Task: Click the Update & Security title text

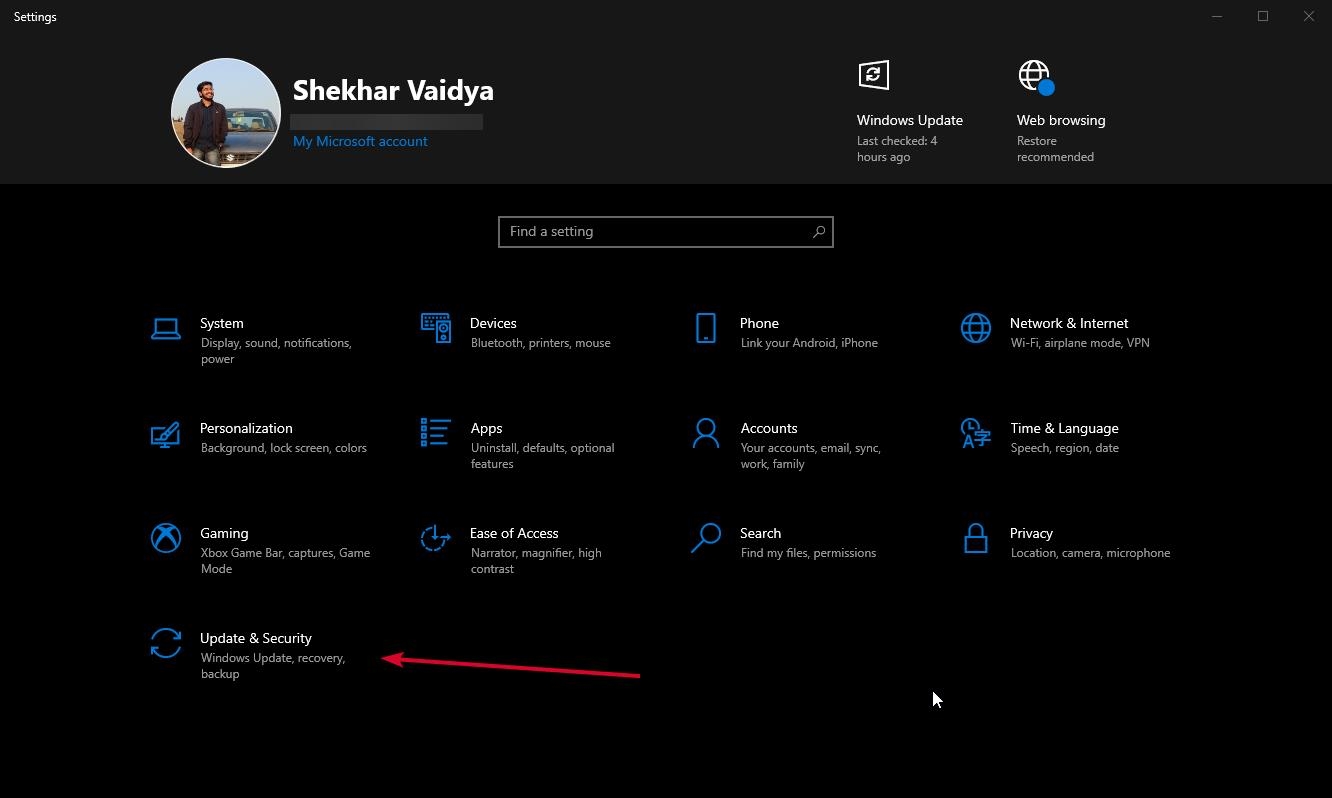Action: (x=256, y=638)
